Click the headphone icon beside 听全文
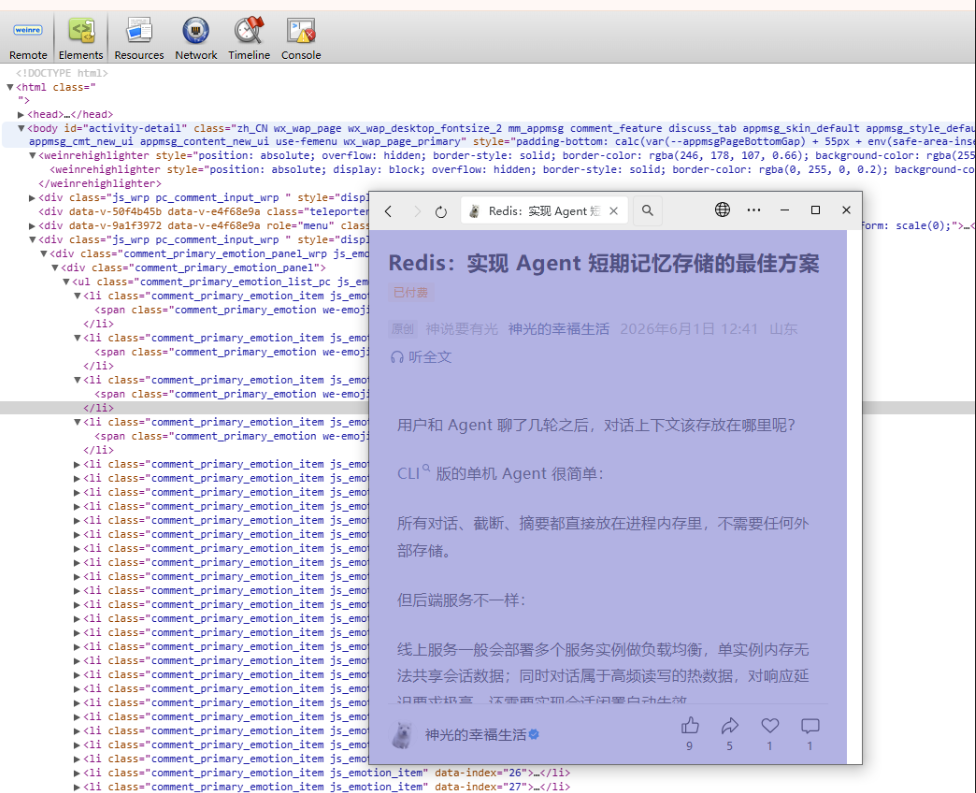 tap(396, 357)
